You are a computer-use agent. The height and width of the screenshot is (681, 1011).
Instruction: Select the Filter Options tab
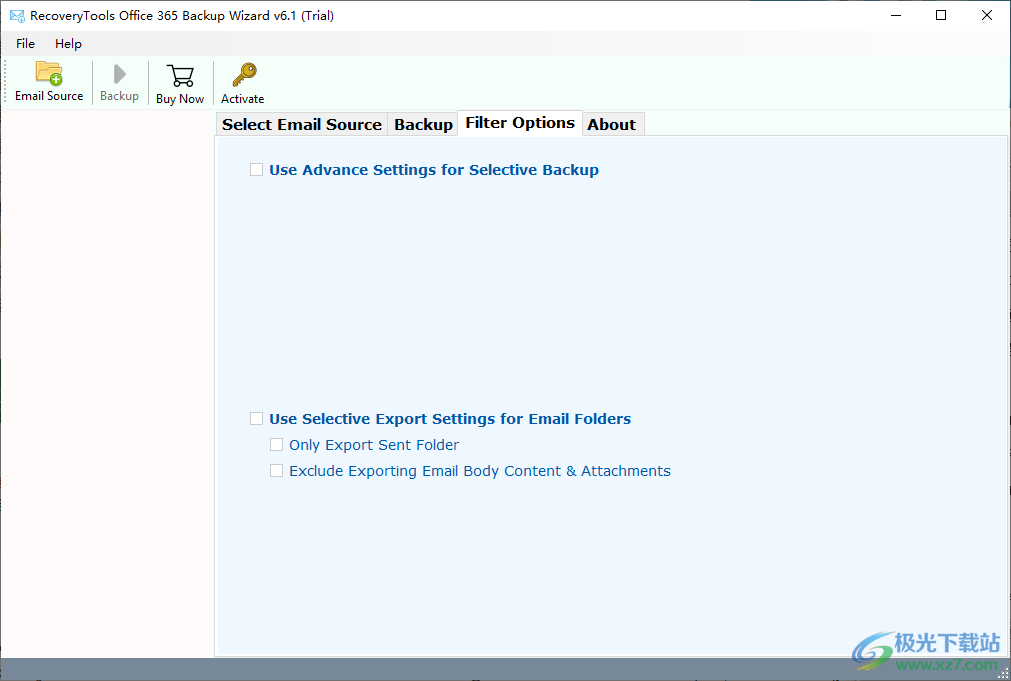pos(519,123)
